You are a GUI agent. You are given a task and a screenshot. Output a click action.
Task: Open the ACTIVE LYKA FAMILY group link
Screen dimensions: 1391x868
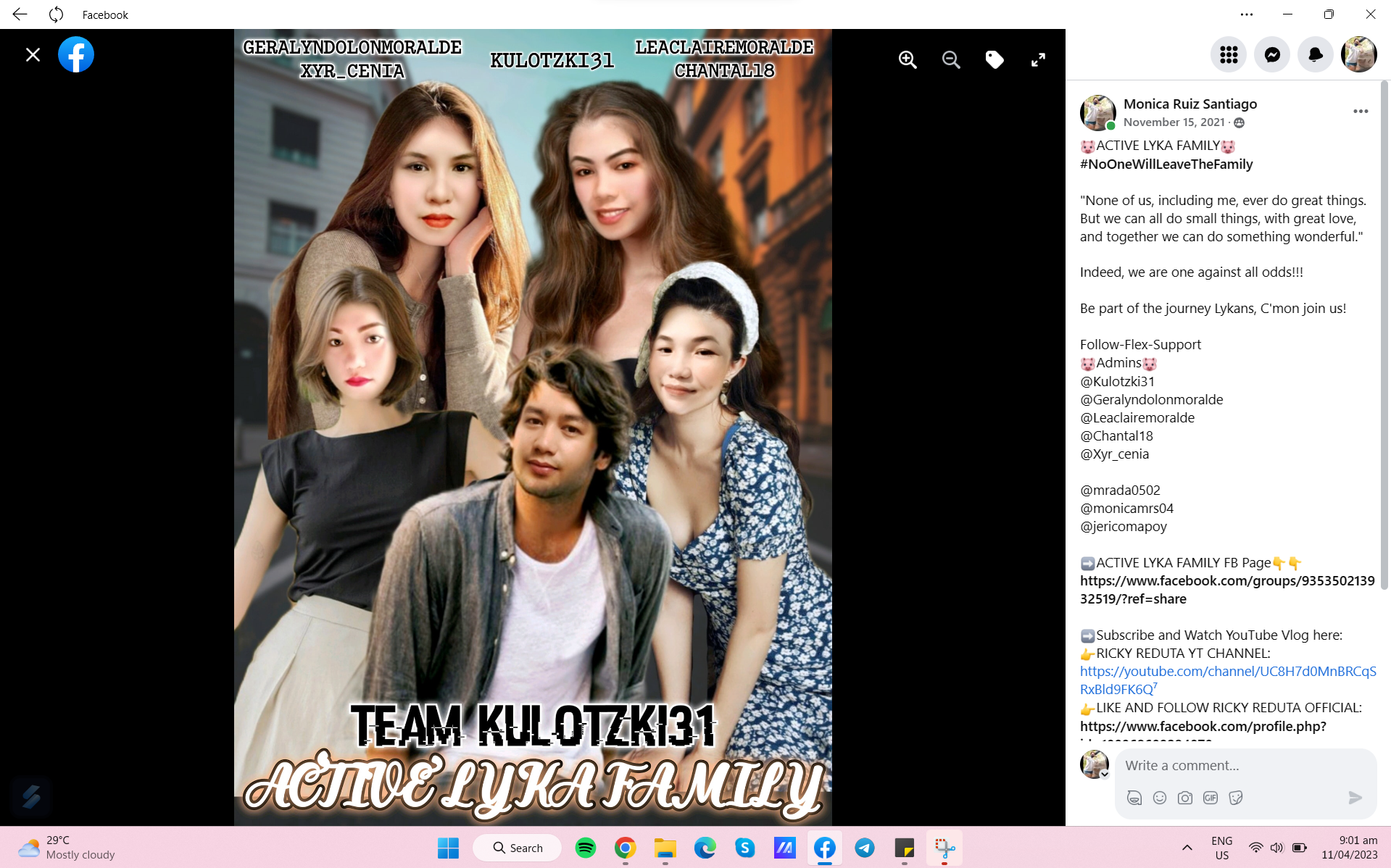pyautogui.click(x=1227, y=590)
